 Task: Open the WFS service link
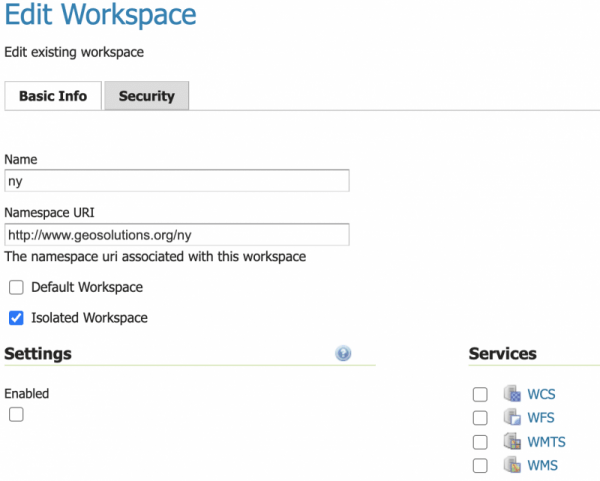541,418
